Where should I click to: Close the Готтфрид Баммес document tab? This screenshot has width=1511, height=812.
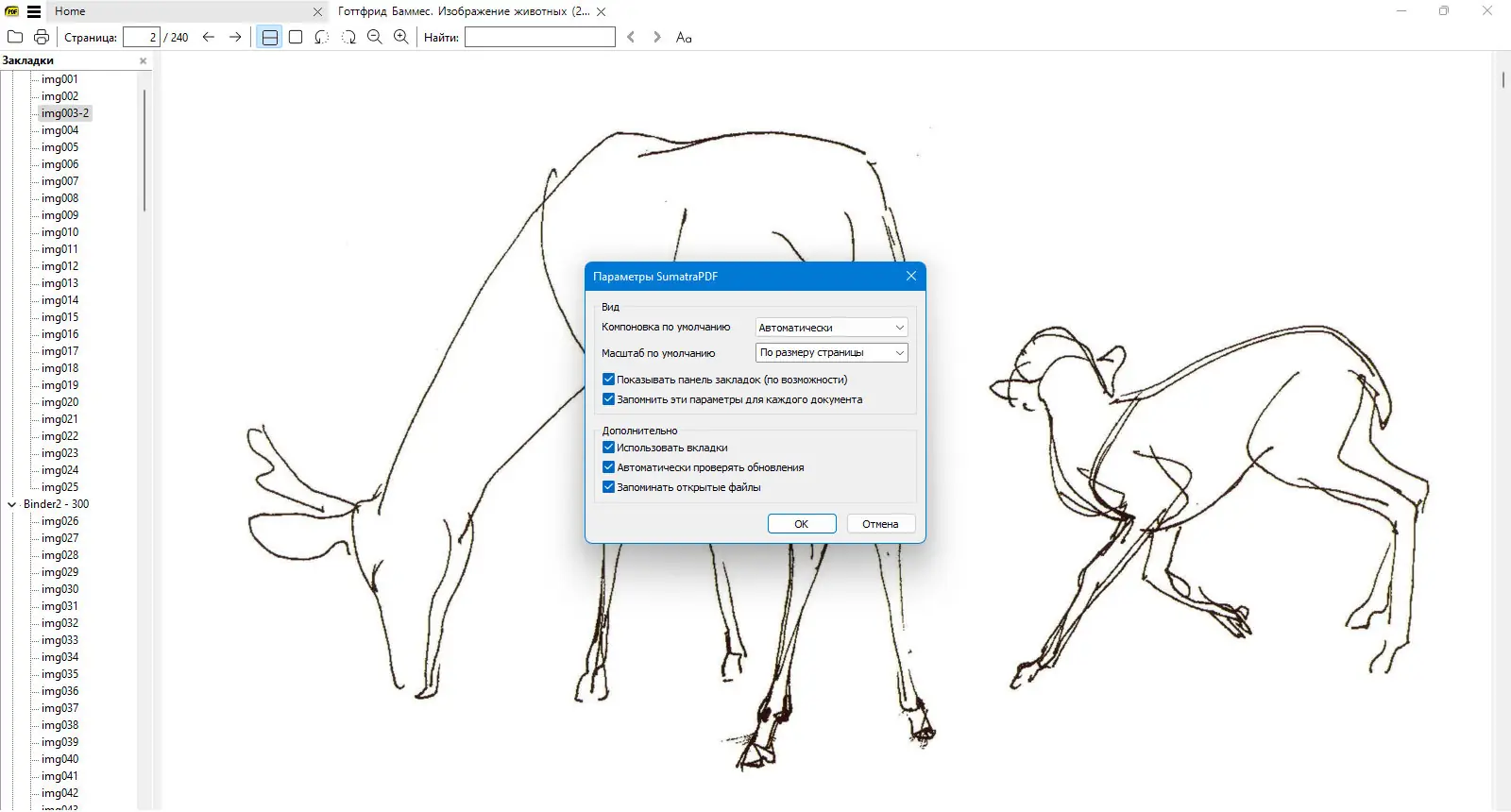pos(602,11)
